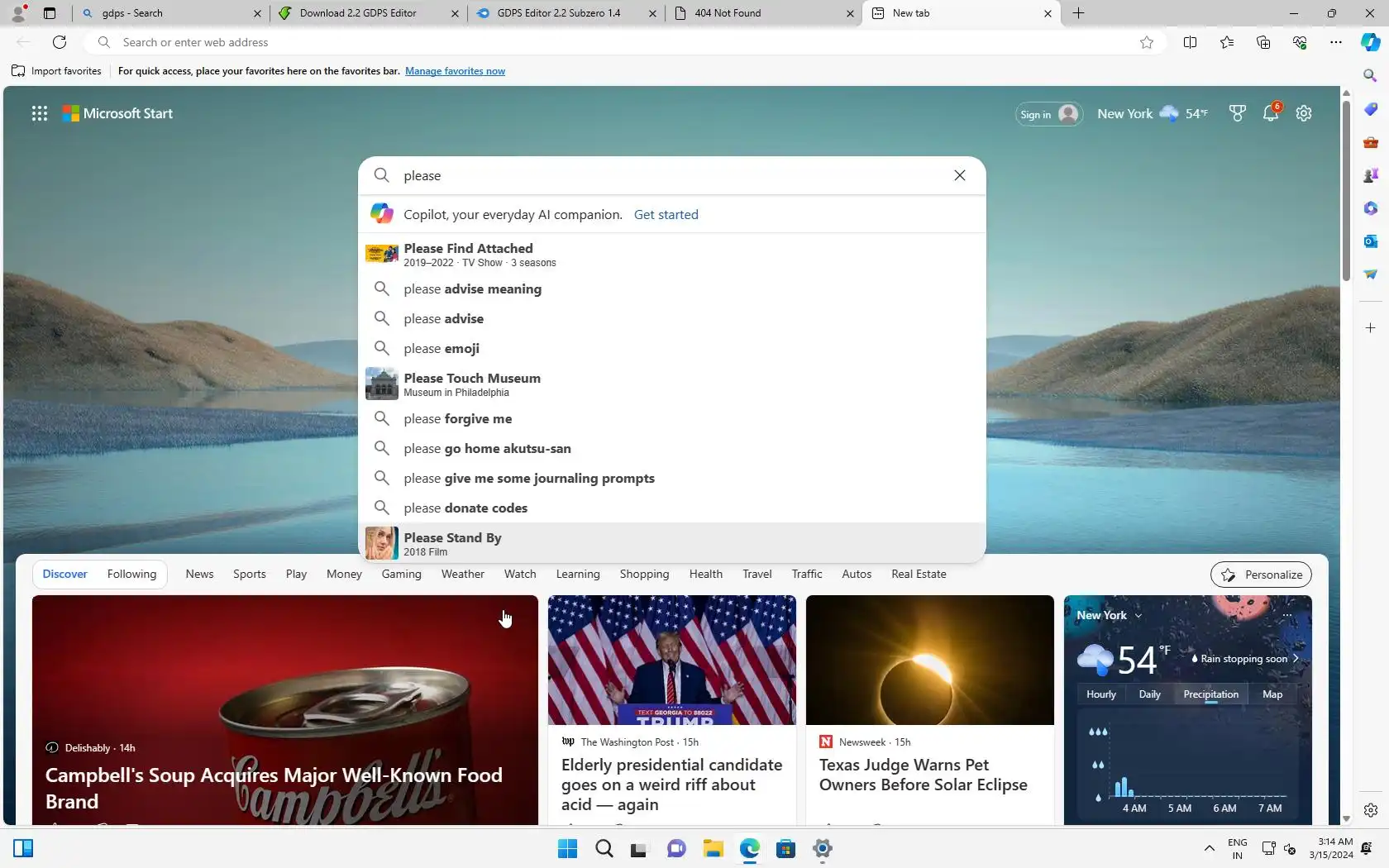Clear the search box text

959,175
